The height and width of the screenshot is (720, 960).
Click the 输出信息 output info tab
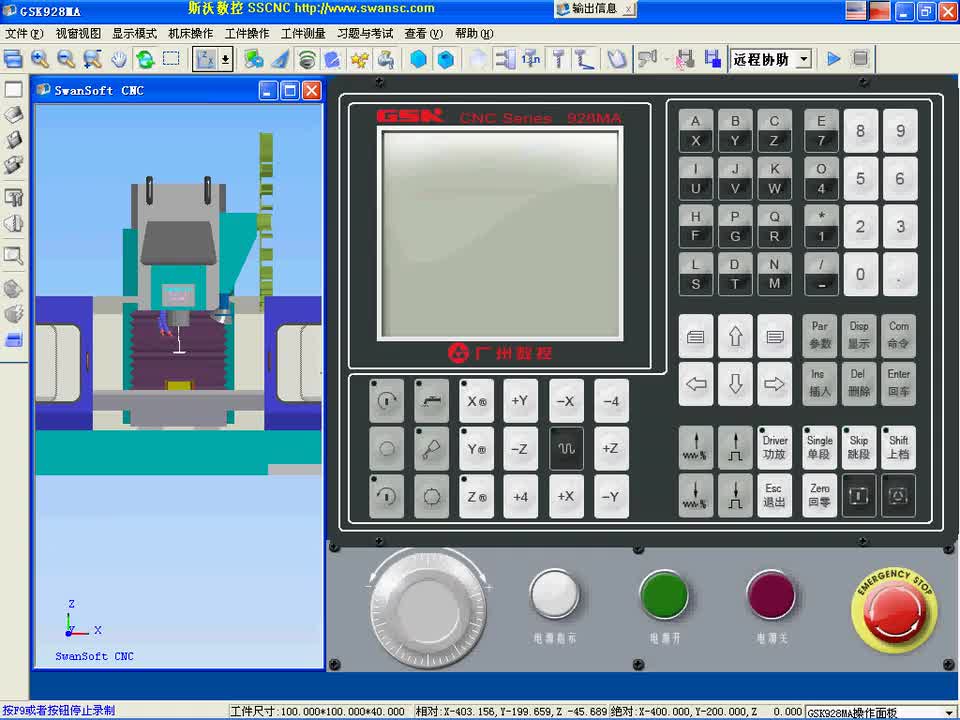tap(594, 9)
